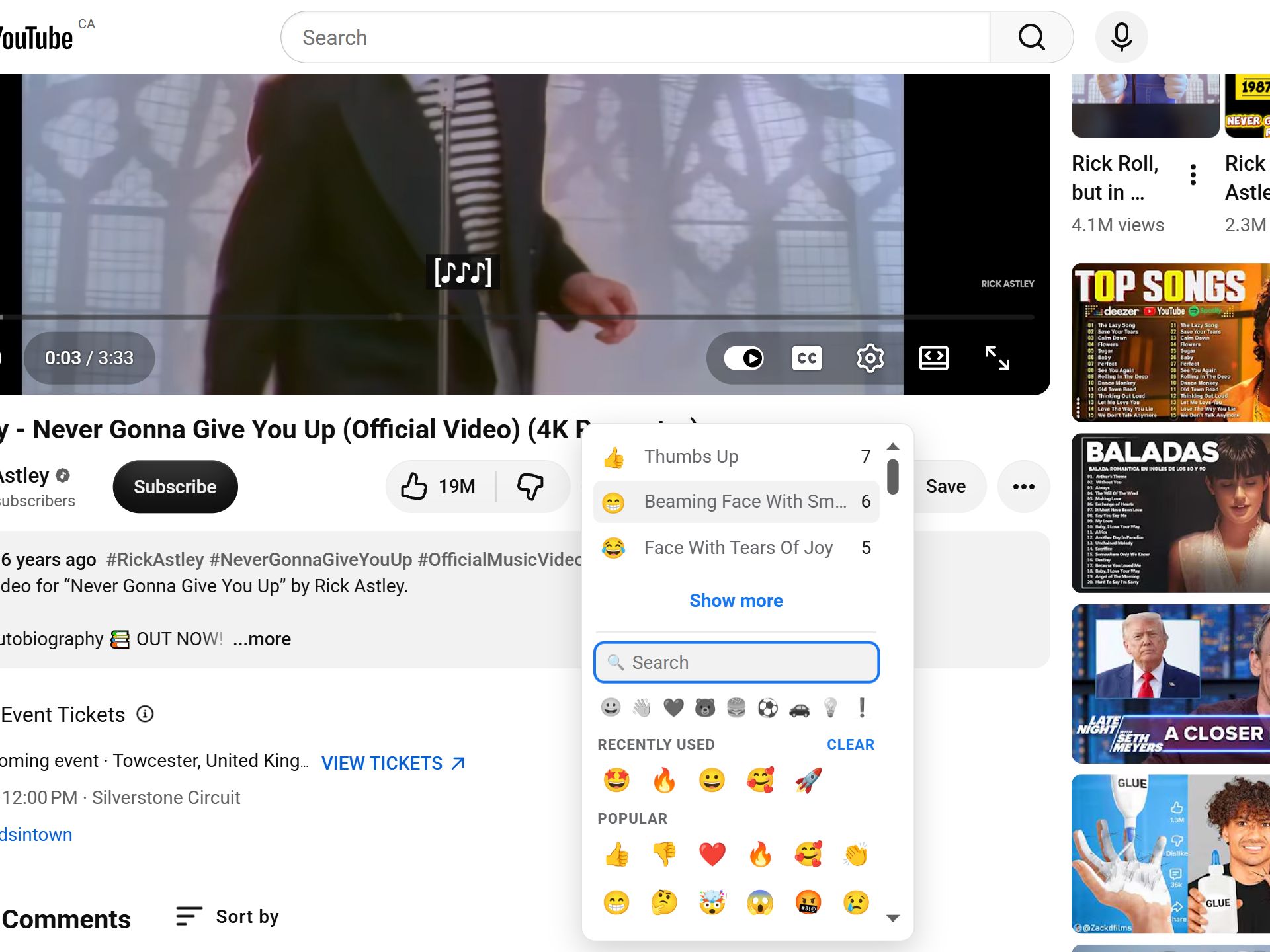
Task: Pick the crying face emoji
Action: pyautogui.click(x=856, y=902)
